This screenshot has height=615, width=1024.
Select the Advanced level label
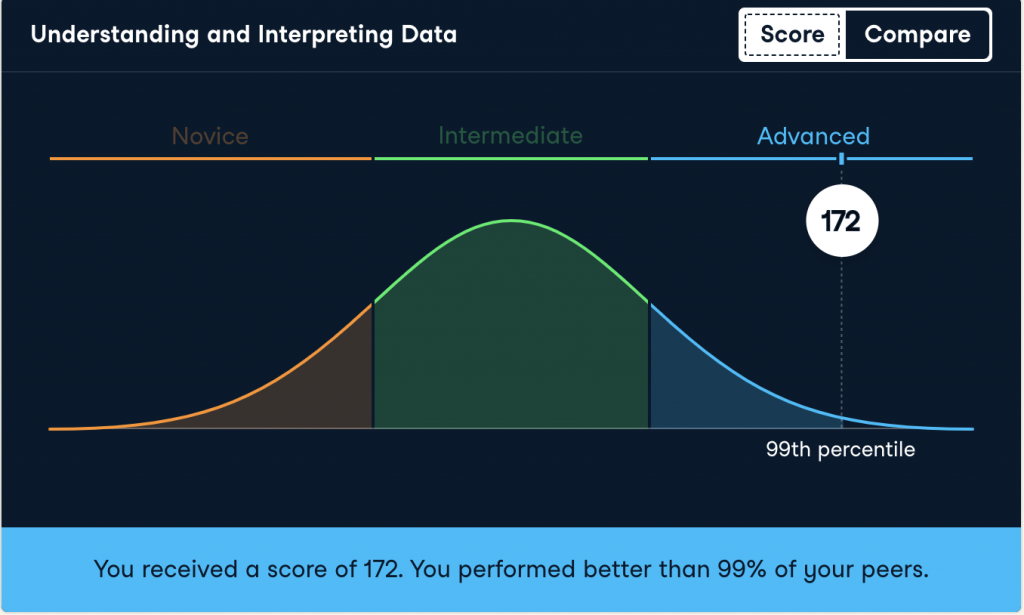[x=813, y=136]
